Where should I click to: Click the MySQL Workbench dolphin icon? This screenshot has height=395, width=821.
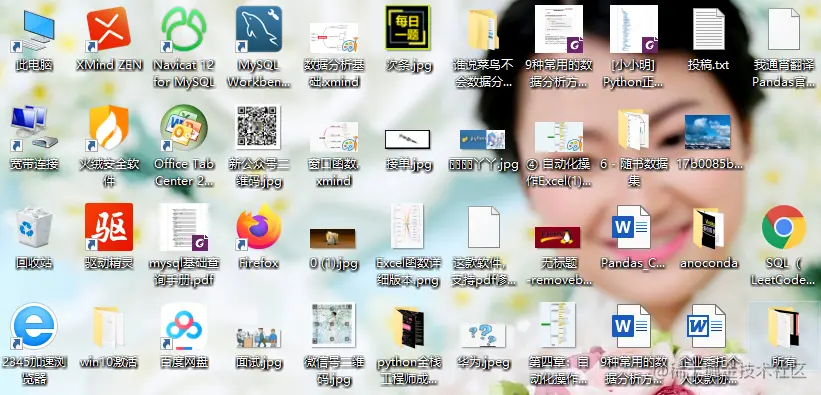pos(259,29)
